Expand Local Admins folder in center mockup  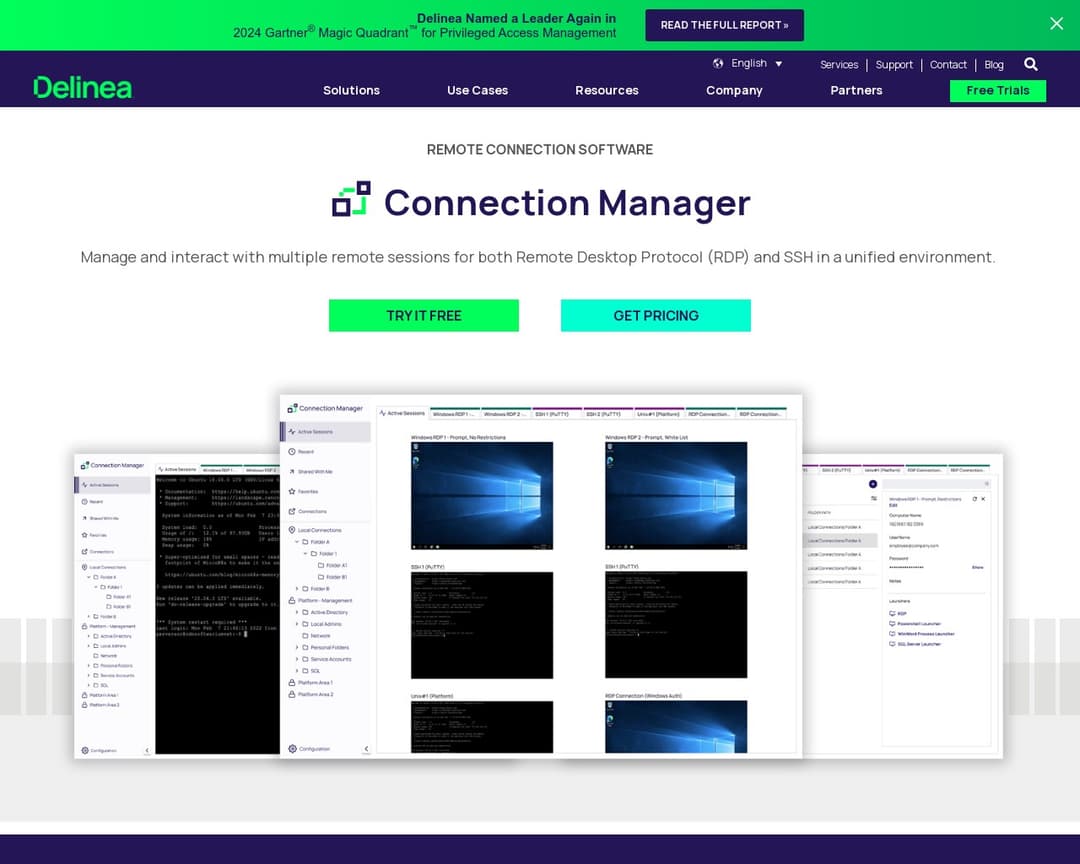[x=298, y=624]
